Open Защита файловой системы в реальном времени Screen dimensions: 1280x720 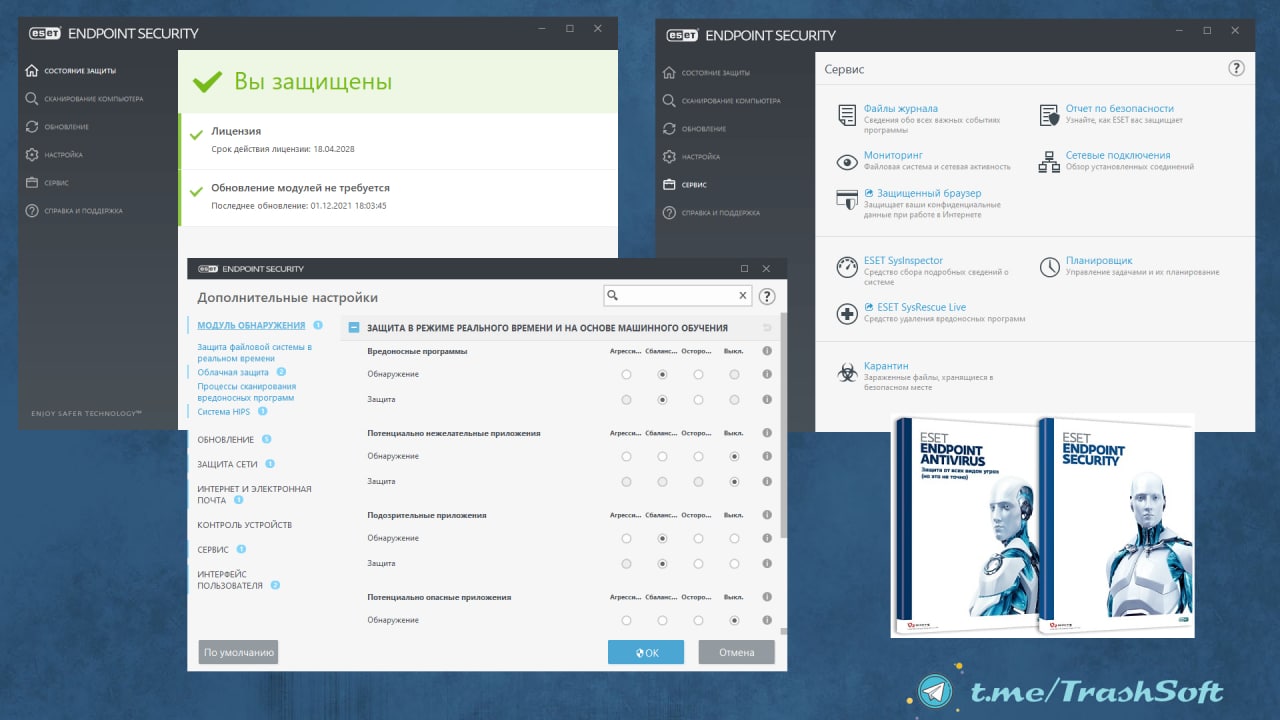[x=255, y=352]
